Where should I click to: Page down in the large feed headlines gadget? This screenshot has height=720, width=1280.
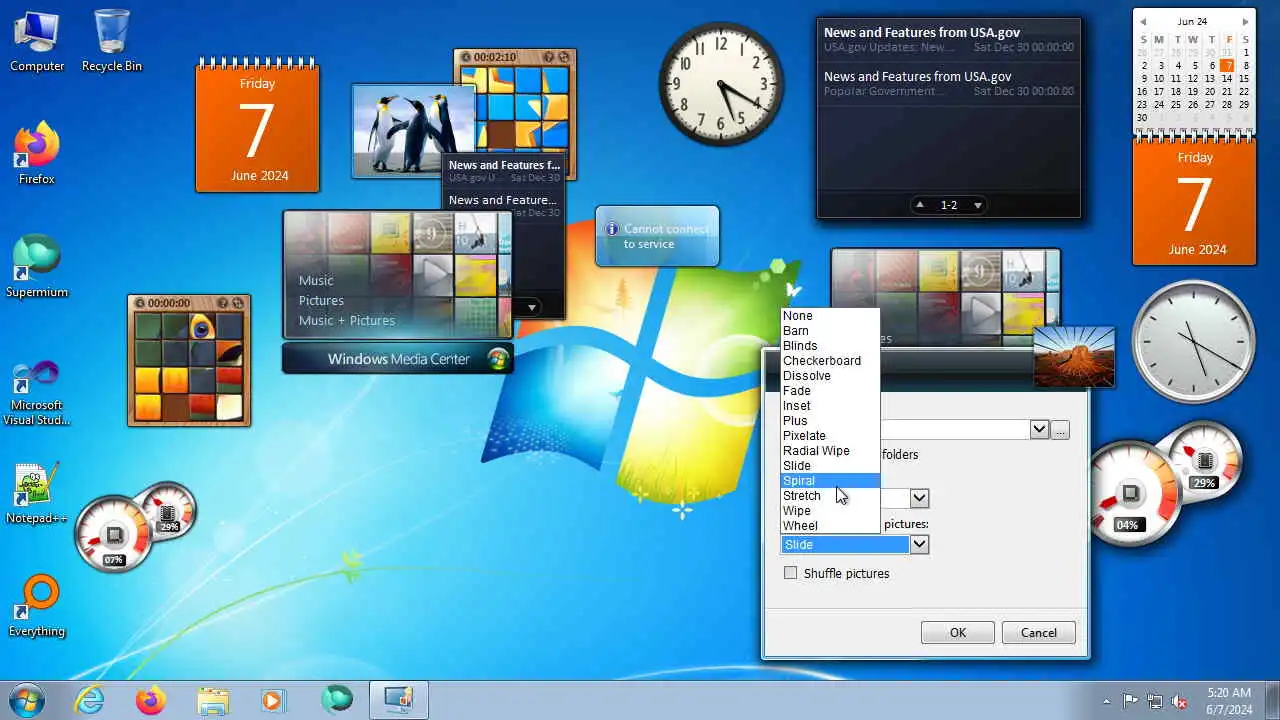[x=978, y=205]
